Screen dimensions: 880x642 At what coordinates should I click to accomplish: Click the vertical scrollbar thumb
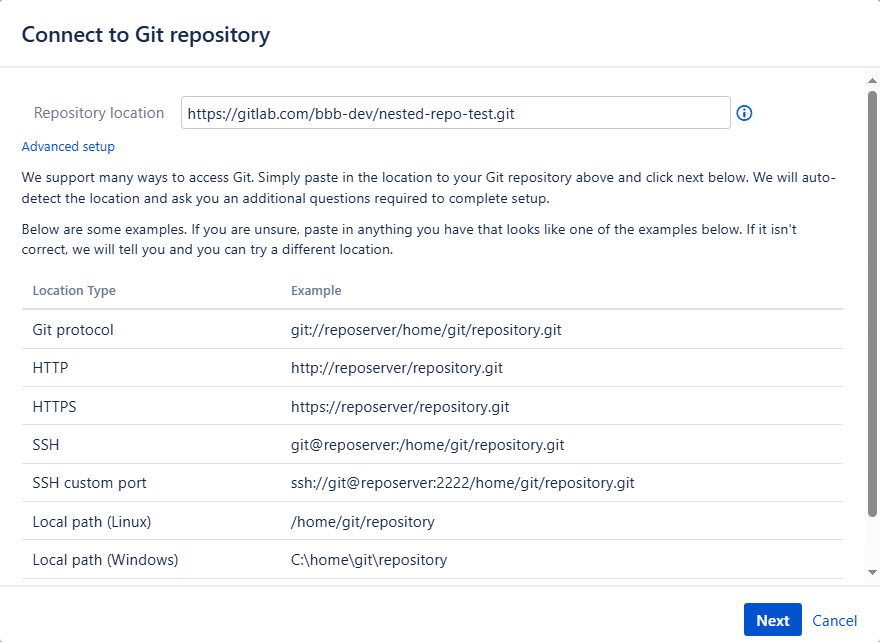point(872,300)
